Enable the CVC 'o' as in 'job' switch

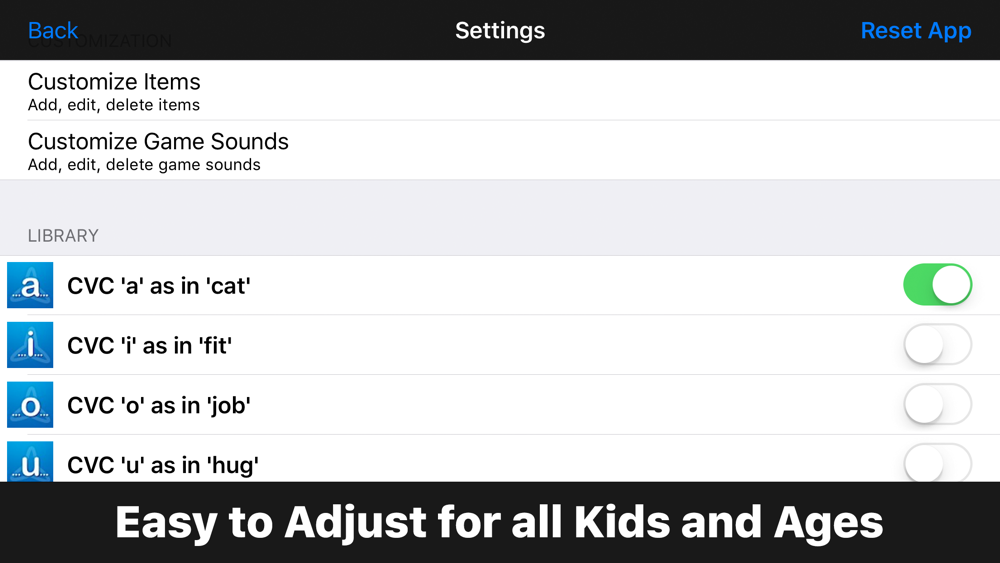tap(937, 405)
